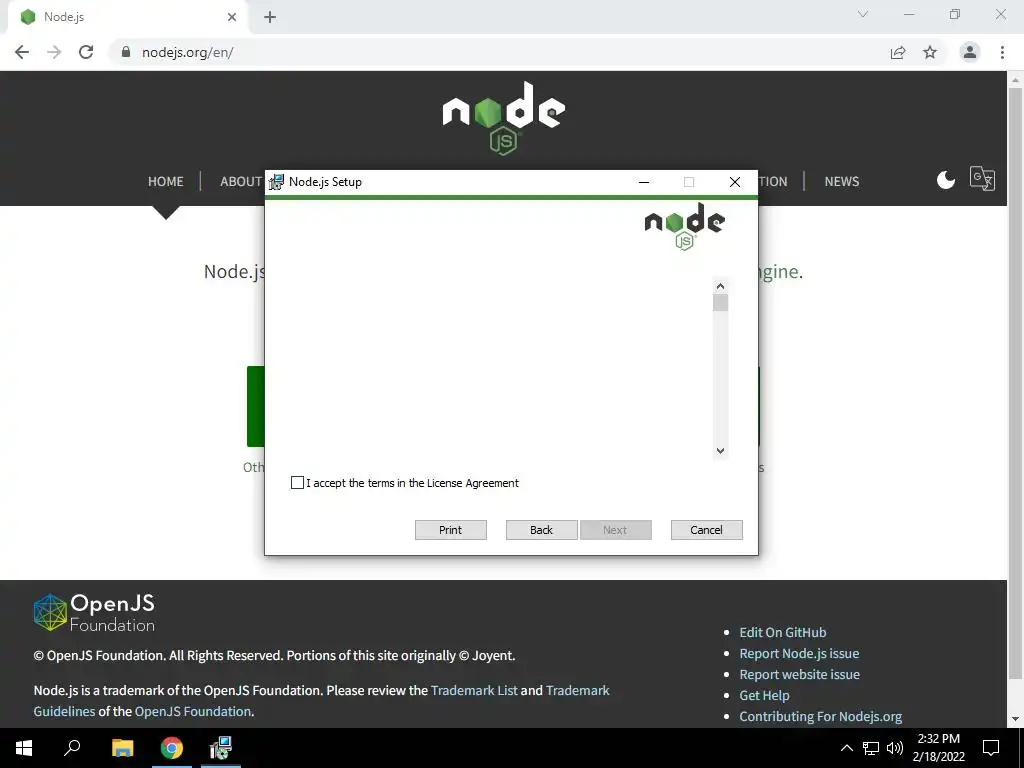The height and width of the screenshot is (768, 1024).
Task: Open the Trademark List link
Action: 474,690
